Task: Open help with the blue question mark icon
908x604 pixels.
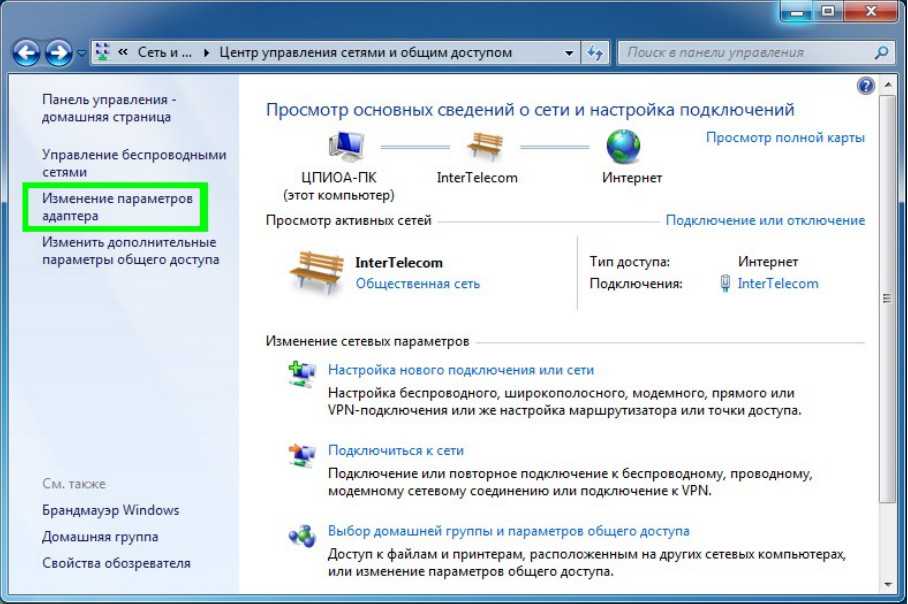Action: [x=865, y=86]
